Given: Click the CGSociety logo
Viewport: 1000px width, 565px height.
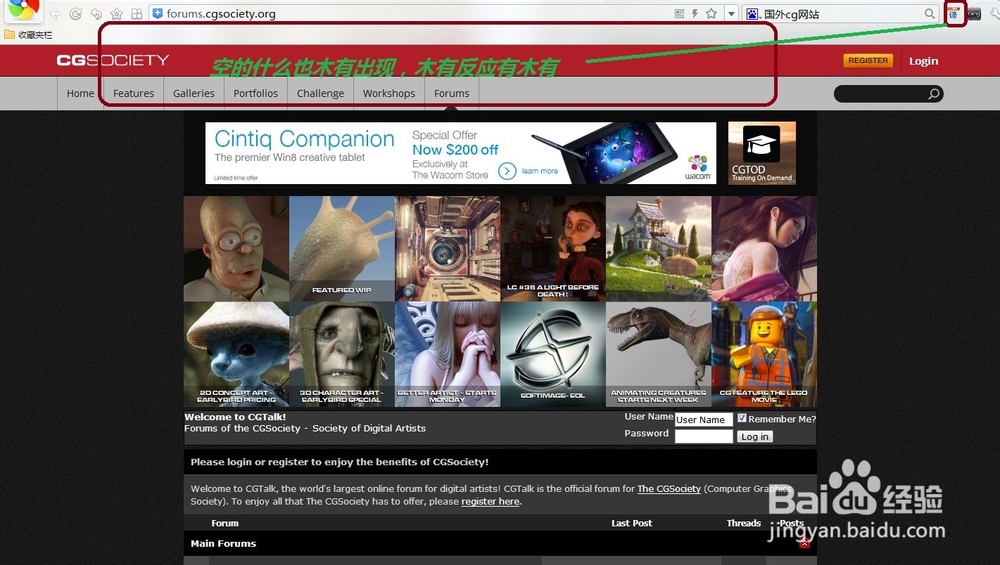Looking at the screenshot, I should click(113, 61).
